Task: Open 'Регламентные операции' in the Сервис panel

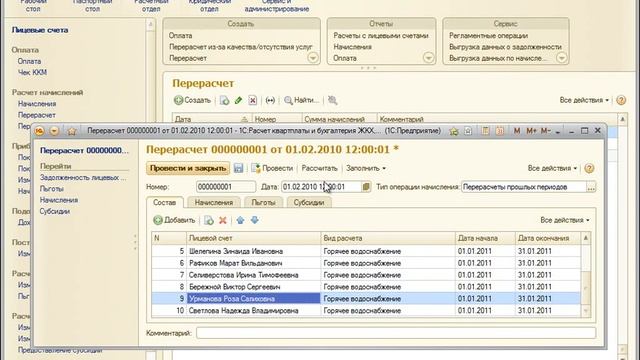Action: (488, 36)
